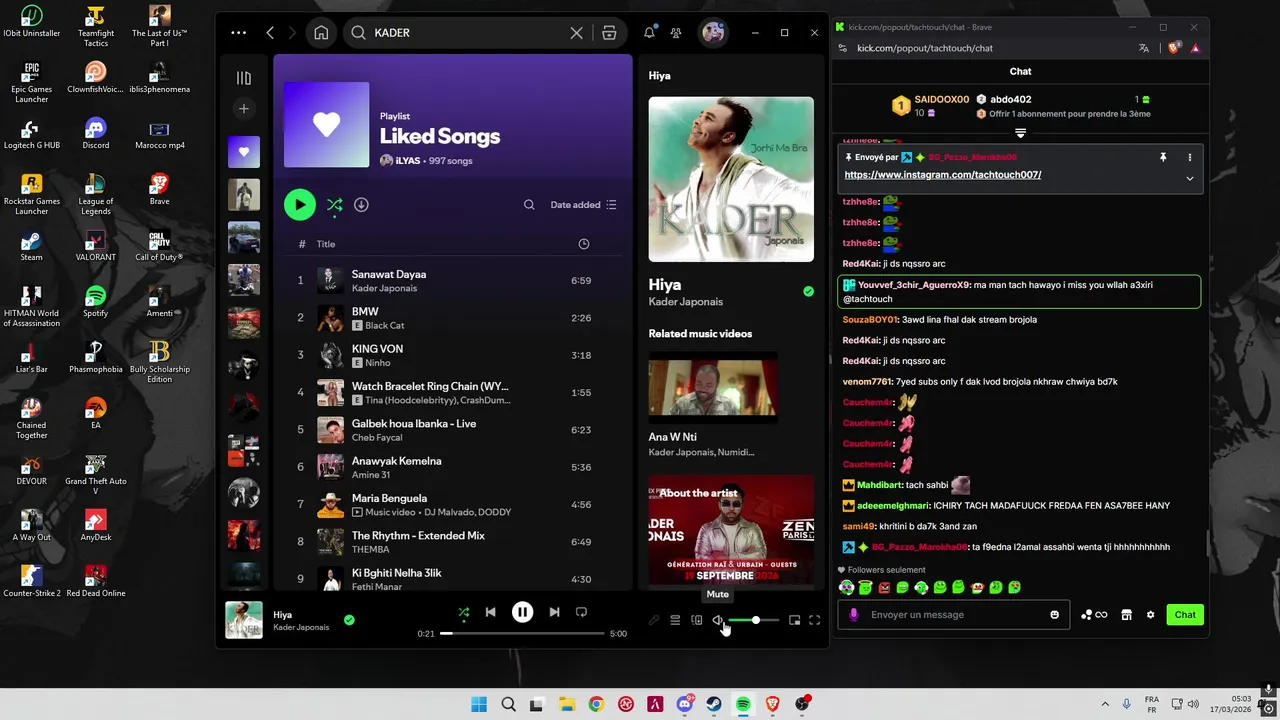Go back with the Spotify back arrow
Viewport: 1280px width, 720px height.
270,33
